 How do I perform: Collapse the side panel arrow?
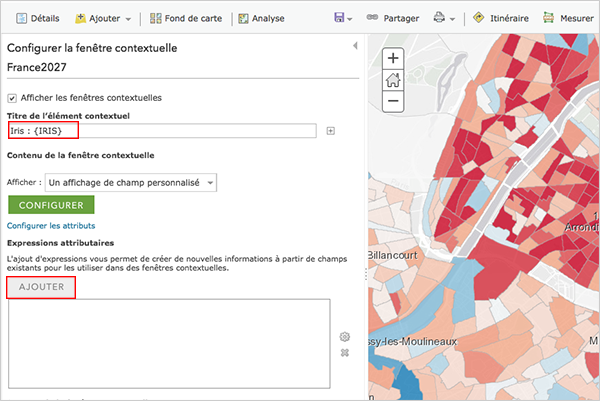(x=355, y=46)
